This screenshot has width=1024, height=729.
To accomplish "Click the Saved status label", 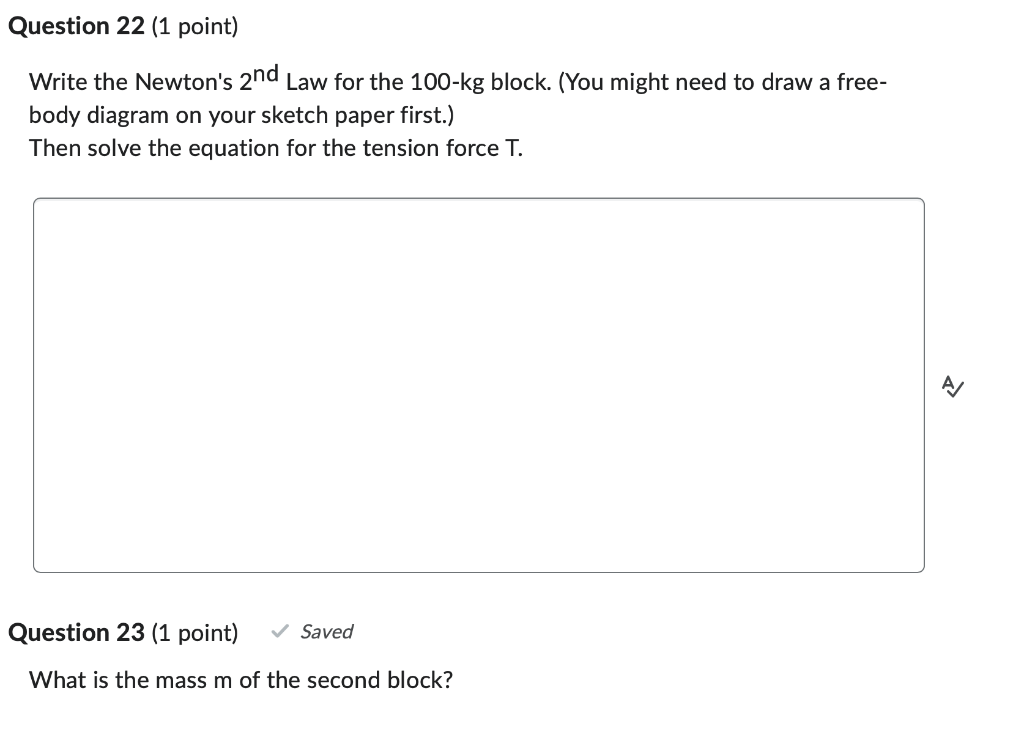I will pyautogui.click(x=327, y=632).
